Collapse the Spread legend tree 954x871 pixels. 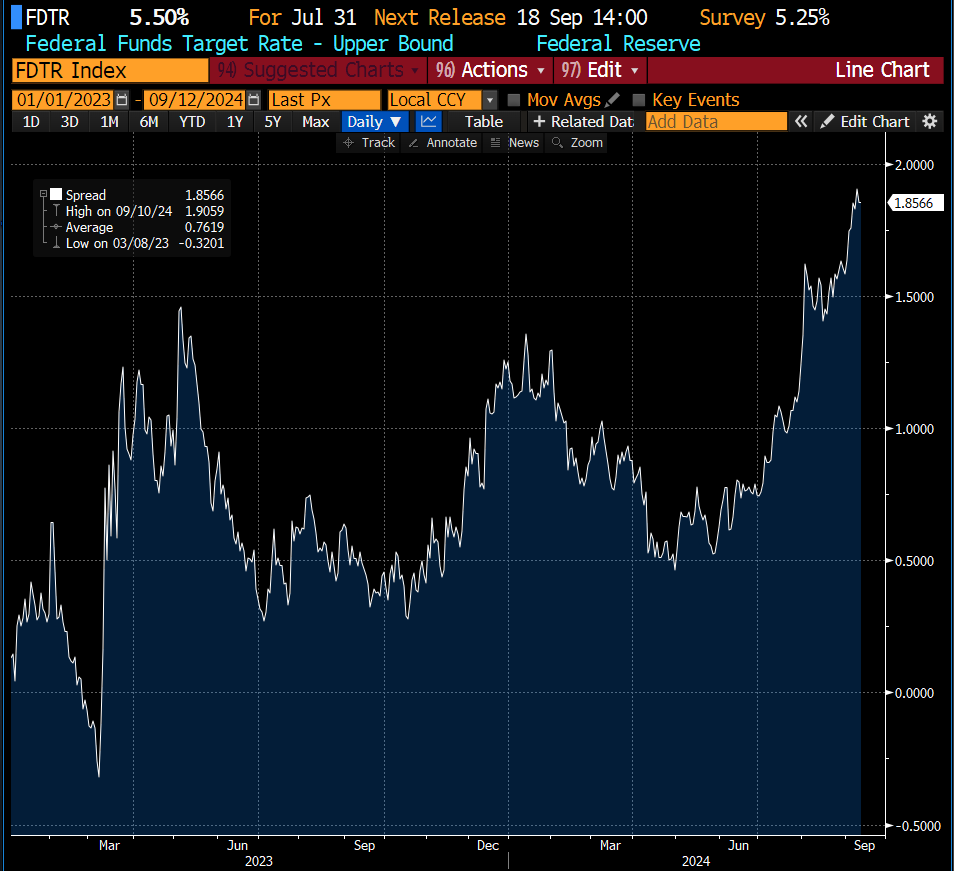tap(43, 194)
